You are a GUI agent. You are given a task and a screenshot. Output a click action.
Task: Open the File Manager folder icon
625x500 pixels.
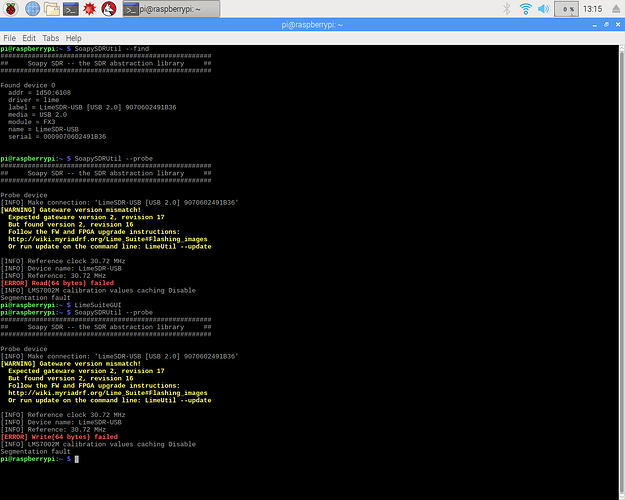52,8
